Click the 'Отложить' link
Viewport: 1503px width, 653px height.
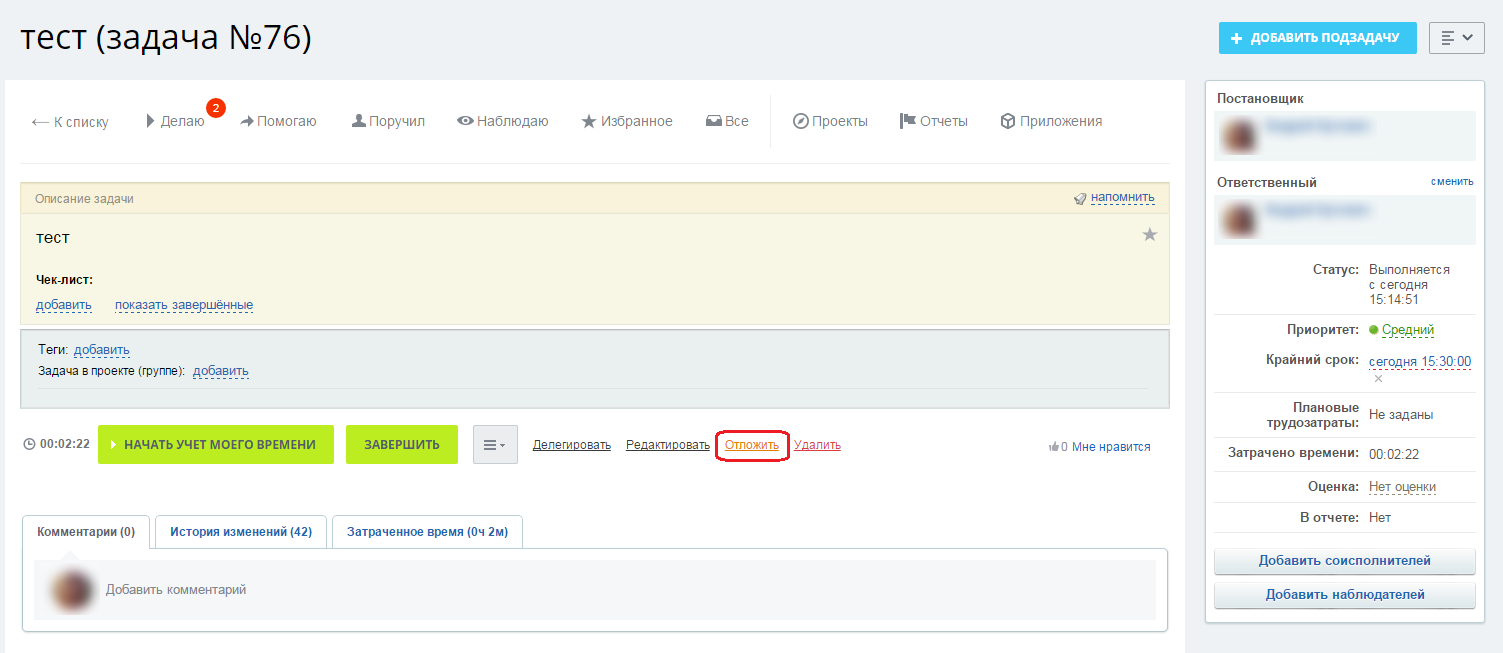pyautogui.click(x=752, y=445)
